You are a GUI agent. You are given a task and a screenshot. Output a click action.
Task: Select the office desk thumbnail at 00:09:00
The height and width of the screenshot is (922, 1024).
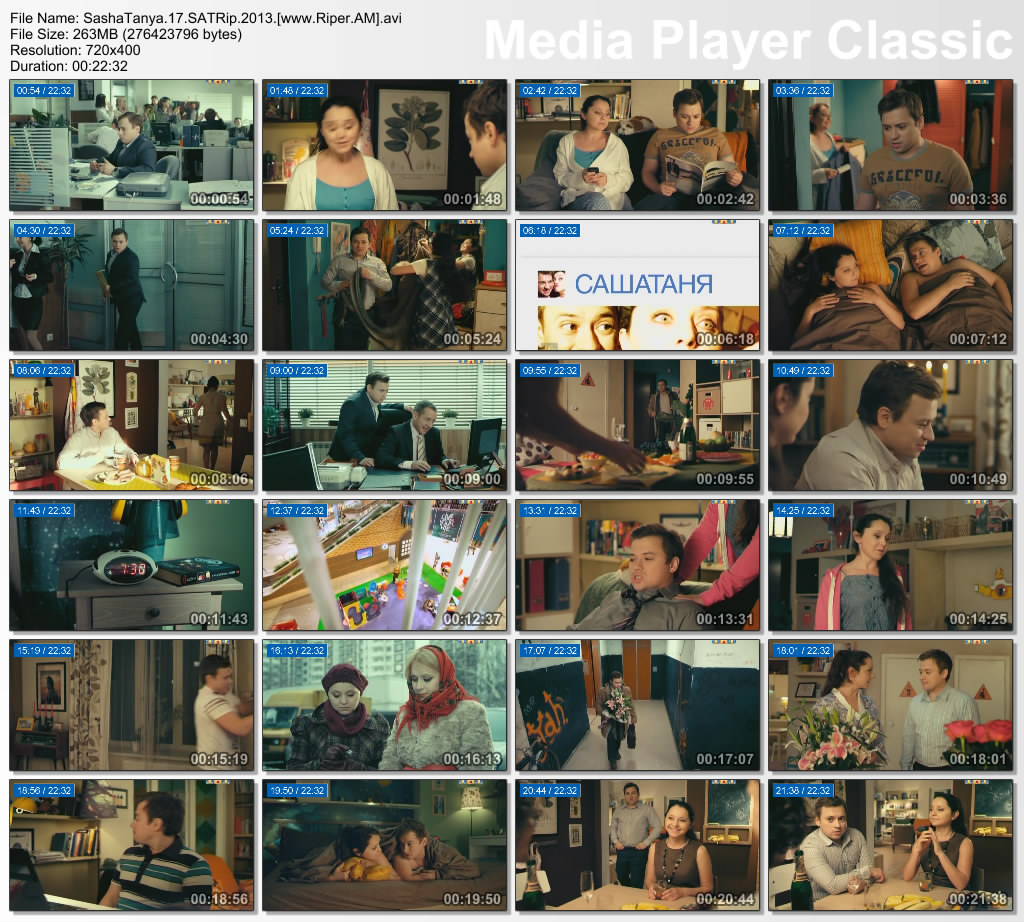click(x=385, y=425)
